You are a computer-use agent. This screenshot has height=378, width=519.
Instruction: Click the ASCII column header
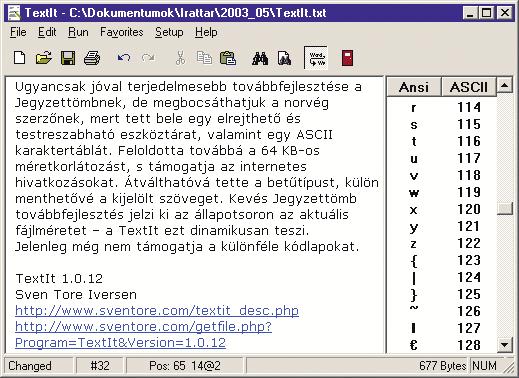click(468, 87)
